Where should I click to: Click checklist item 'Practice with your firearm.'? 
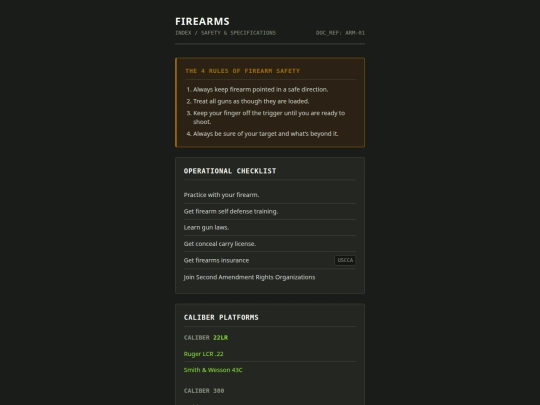pos(270,195)
